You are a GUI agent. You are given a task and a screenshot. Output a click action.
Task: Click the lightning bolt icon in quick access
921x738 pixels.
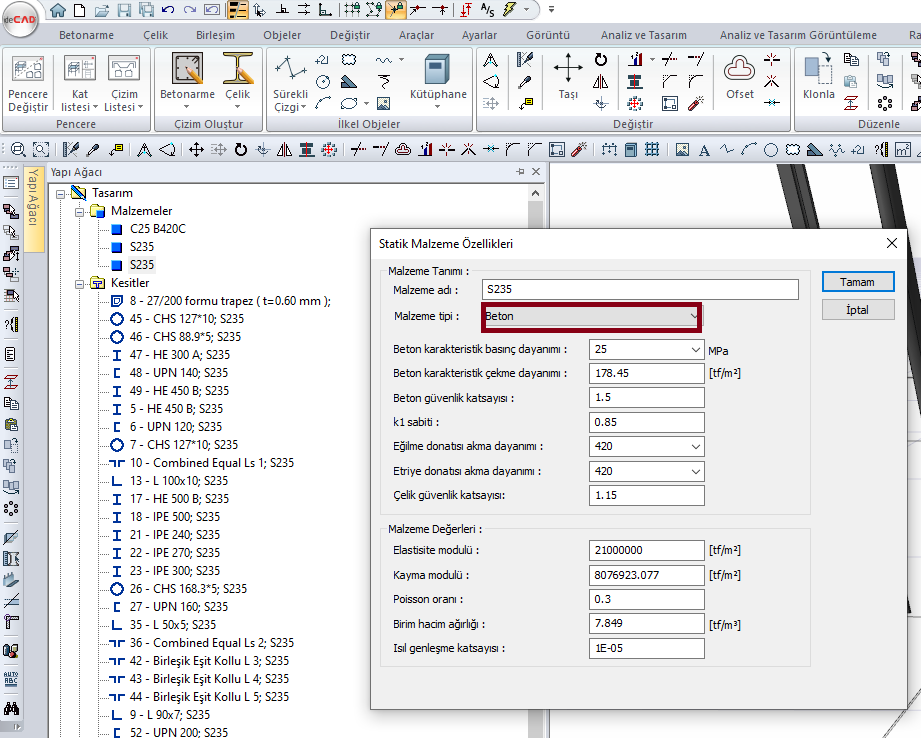click(x=509, y=9)
